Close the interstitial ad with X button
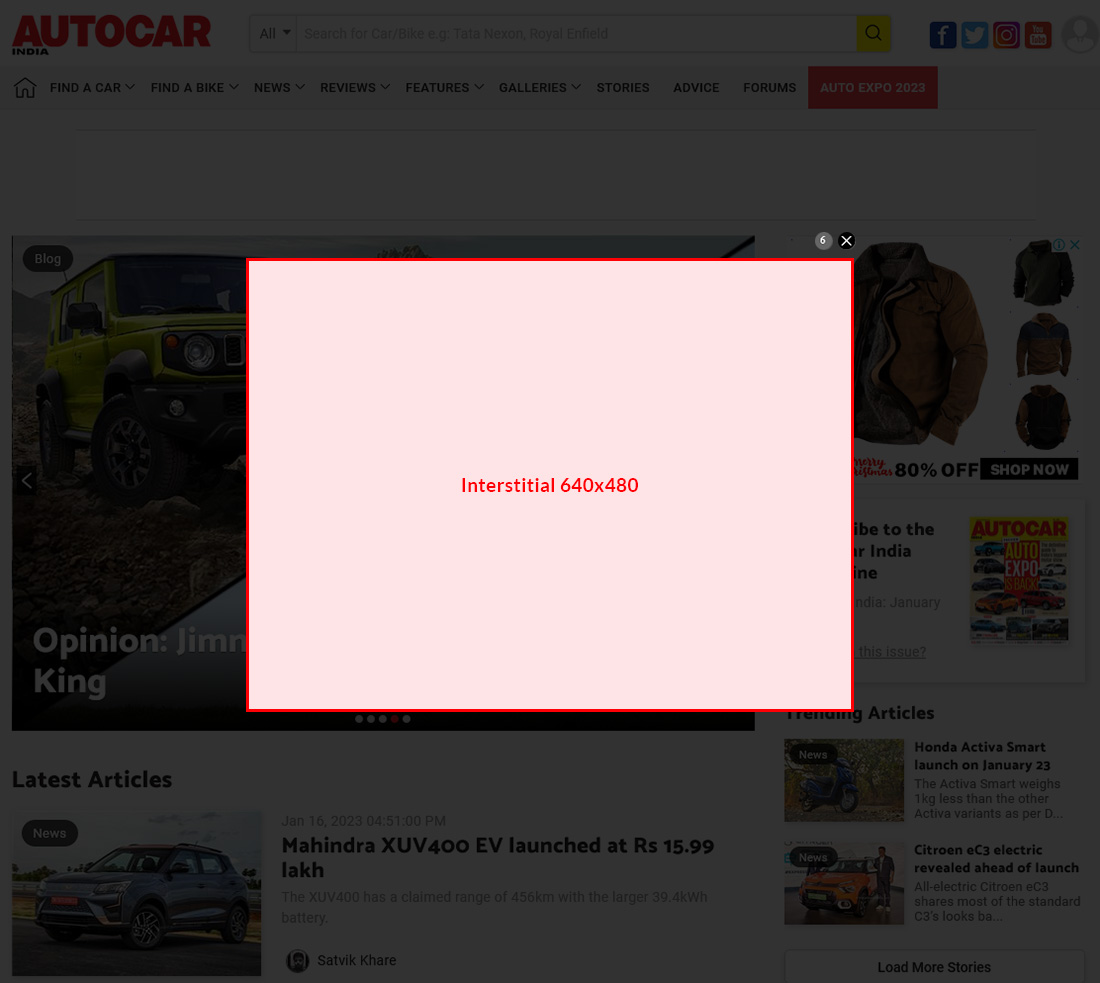This screenshot has height=983, width=1100. 846,241
